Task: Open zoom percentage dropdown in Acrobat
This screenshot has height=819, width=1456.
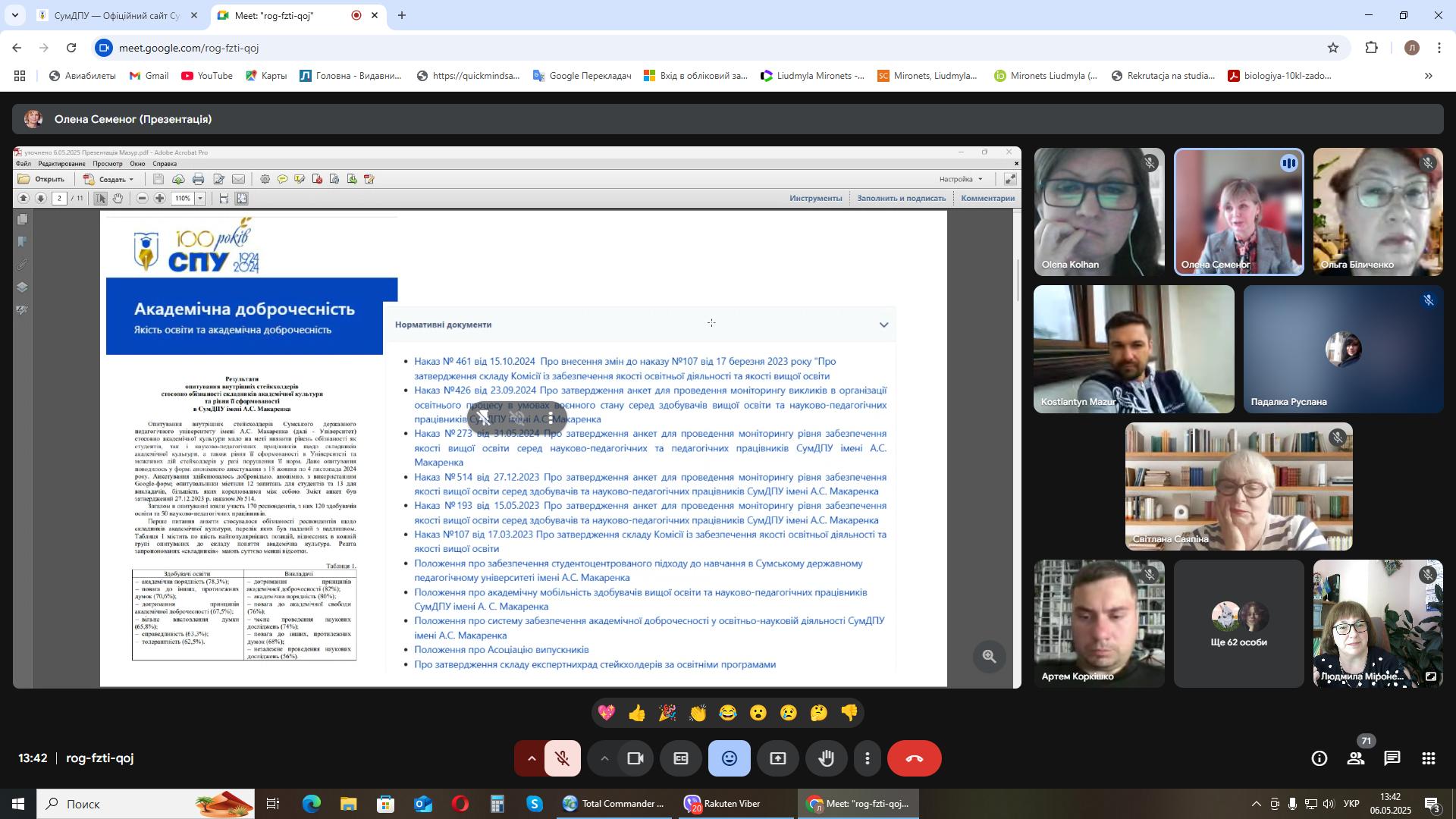Action: (201, 199)
